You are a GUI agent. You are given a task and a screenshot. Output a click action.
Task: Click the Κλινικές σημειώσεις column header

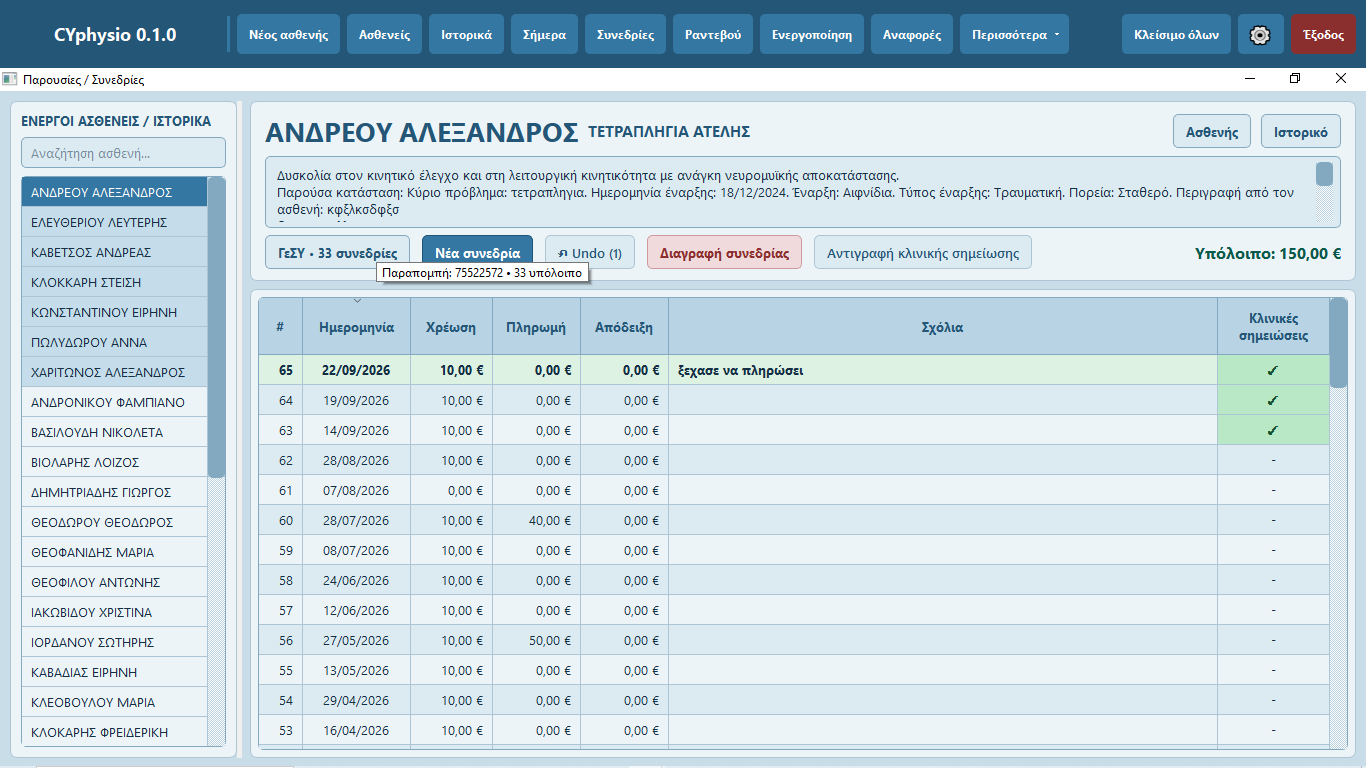(1273, 327)
